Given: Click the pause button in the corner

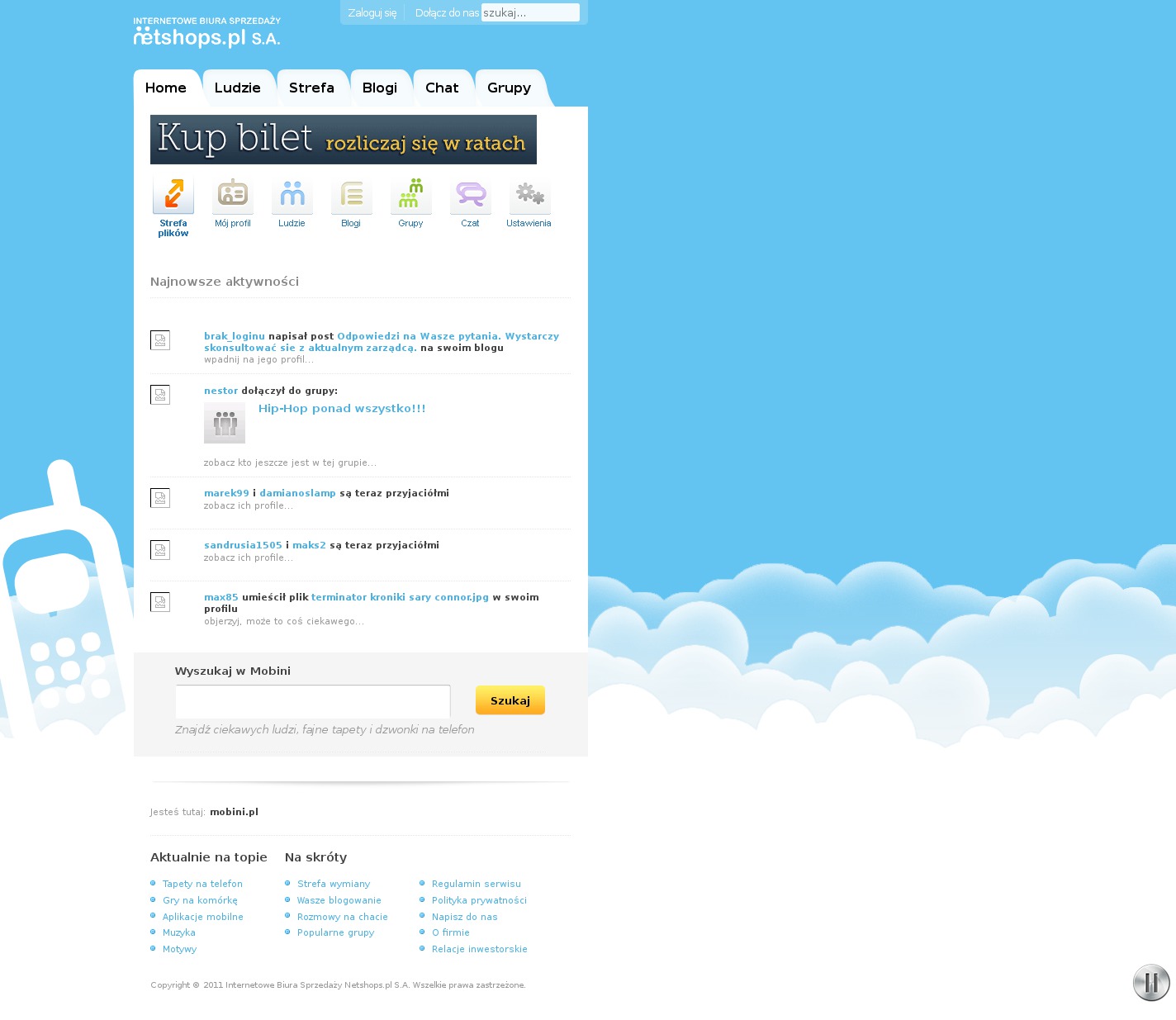Looking at the screenshot, I should (x=1151, y=983).
